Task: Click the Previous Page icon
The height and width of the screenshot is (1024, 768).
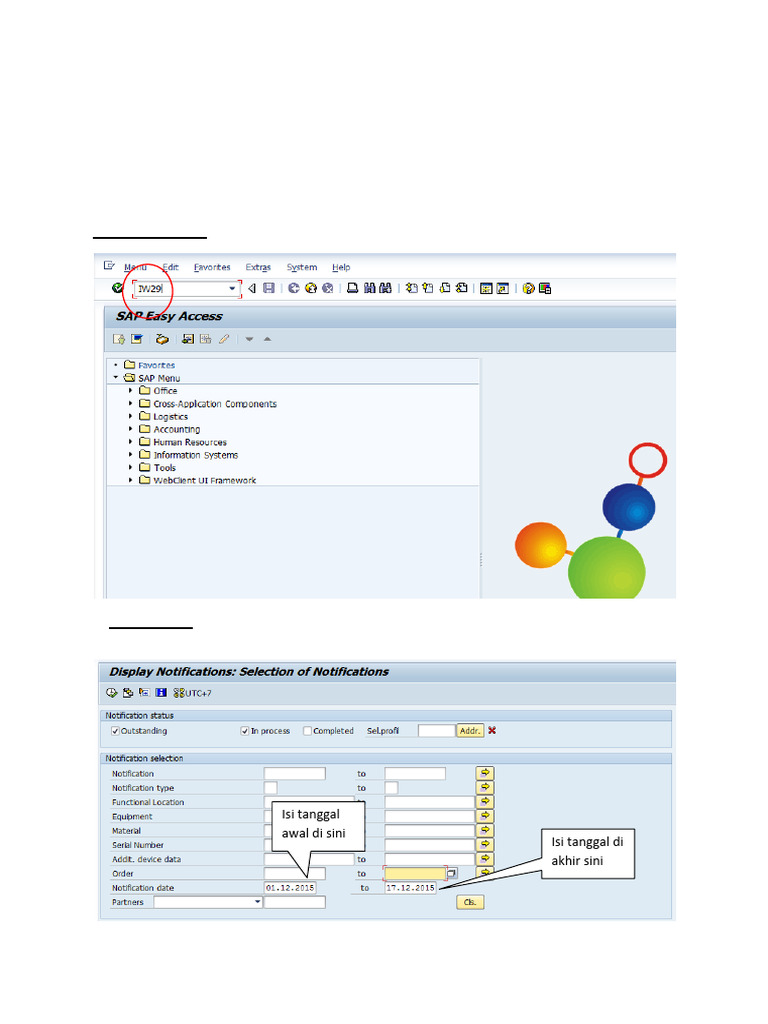Action: coord(428,288)
